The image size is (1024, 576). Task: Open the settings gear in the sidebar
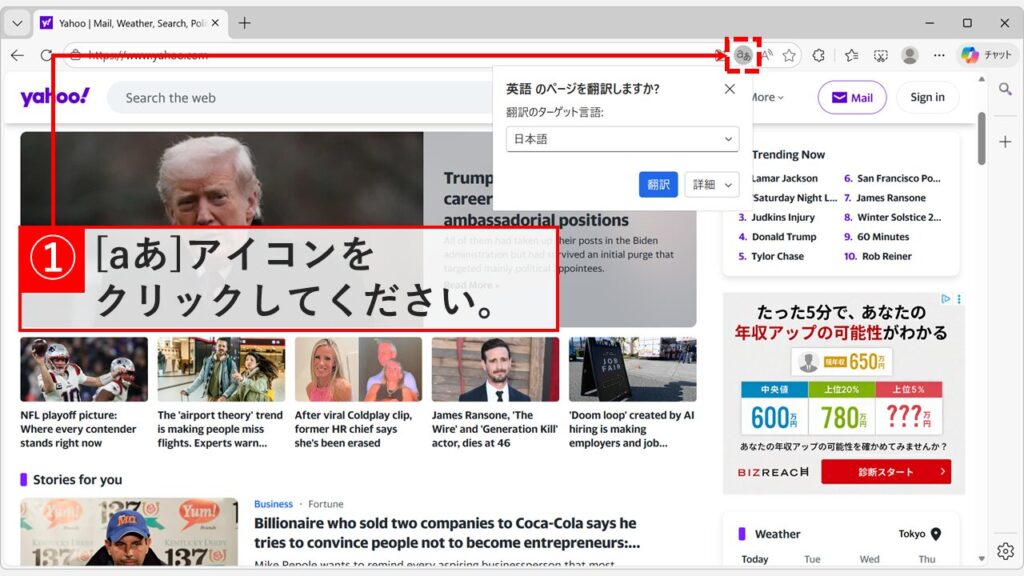tap(1006, 550)
